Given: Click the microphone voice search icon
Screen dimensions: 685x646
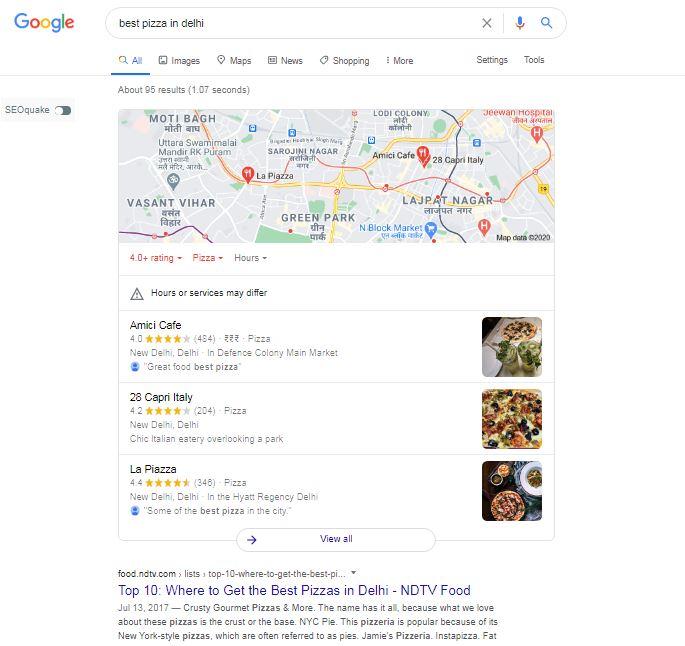Looking at the screenshot, I should click(x=520, y=23).
